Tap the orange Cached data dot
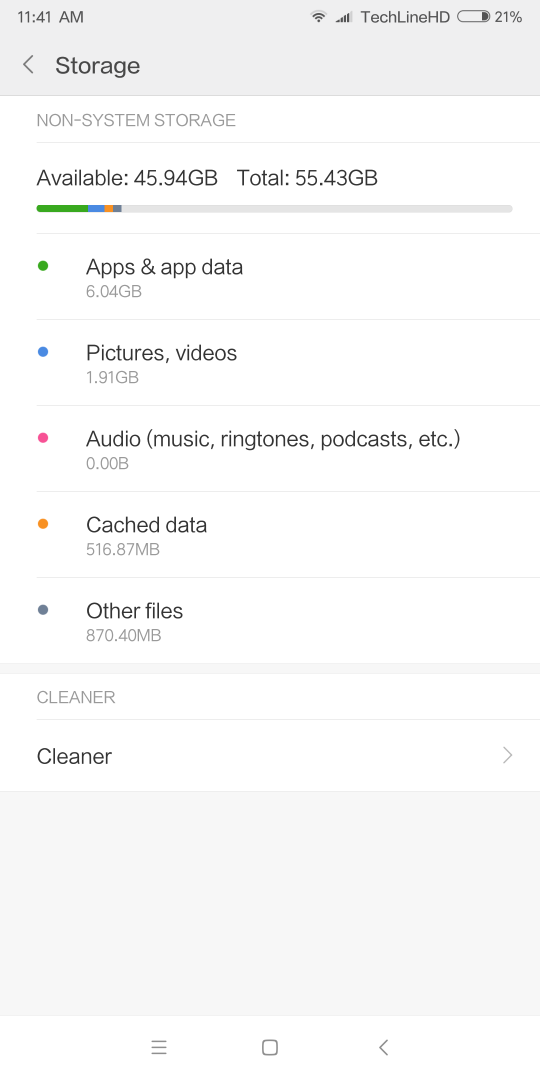This screenshot has height=1080, width=540. click(x=43, y=524)
